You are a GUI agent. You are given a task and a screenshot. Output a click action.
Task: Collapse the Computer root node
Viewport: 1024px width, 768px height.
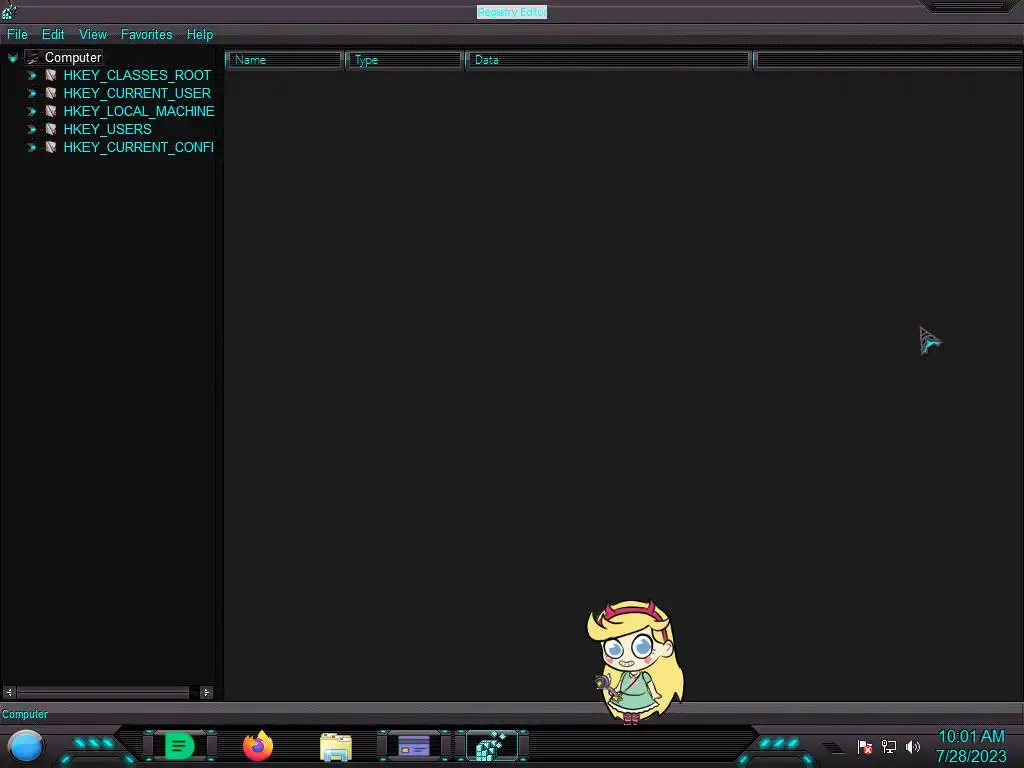[12, 58]
